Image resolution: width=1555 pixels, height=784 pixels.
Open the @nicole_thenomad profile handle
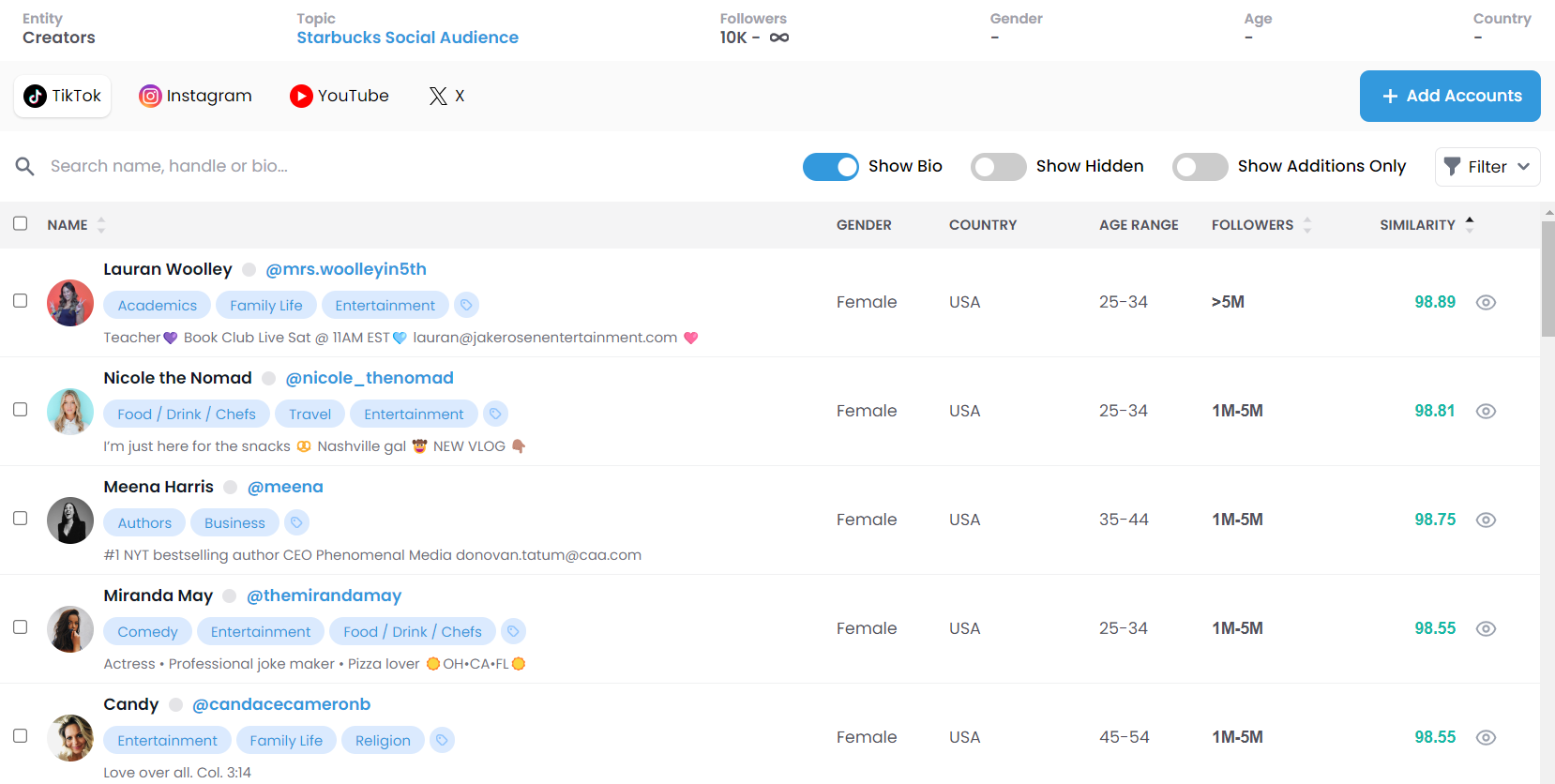[x=370, y=378]
